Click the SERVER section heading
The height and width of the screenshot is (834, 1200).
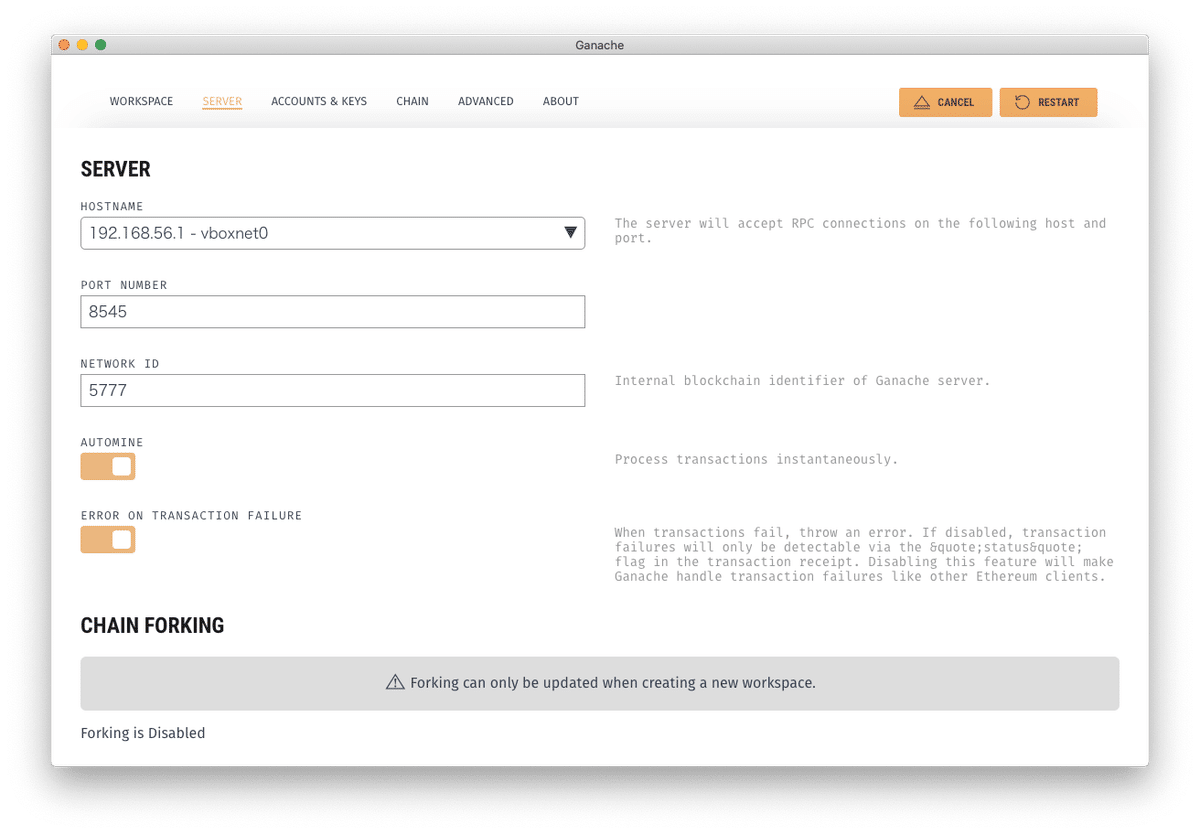116,169
